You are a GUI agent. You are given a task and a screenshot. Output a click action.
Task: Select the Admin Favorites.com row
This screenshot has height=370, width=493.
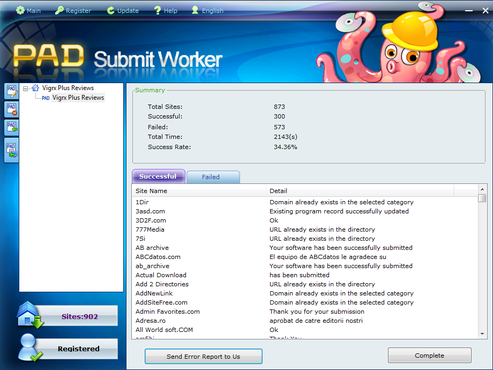pyautogui.click(x=305, y=311)
